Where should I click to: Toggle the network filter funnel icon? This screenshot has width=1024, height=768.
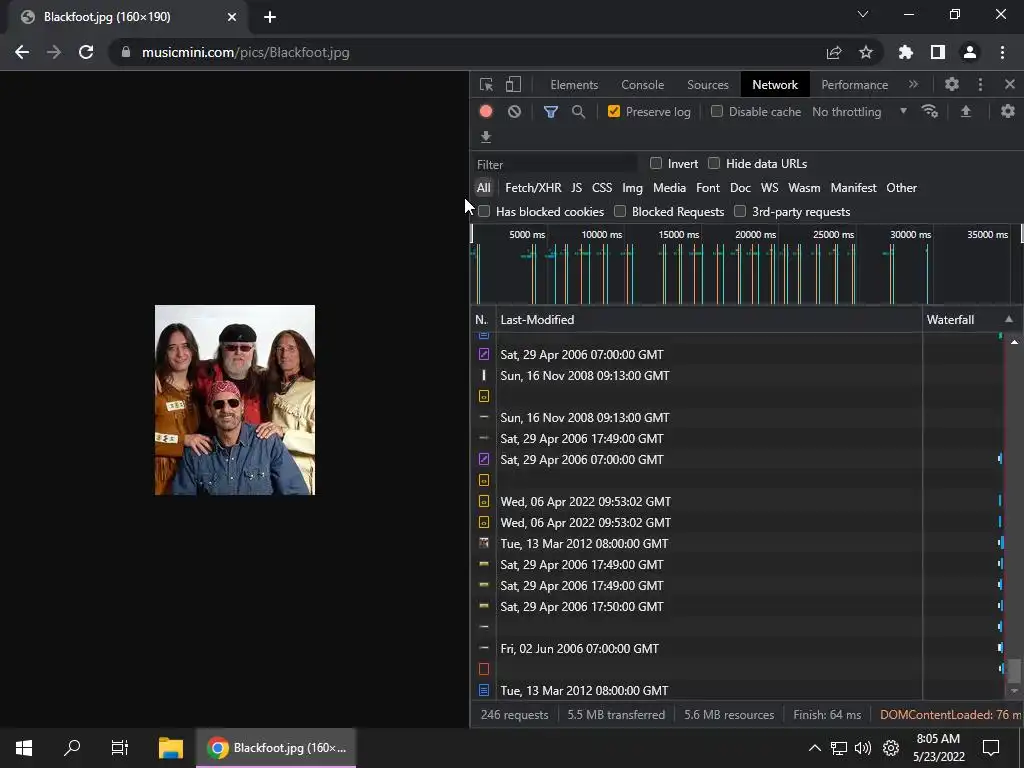tap(550, 112)
